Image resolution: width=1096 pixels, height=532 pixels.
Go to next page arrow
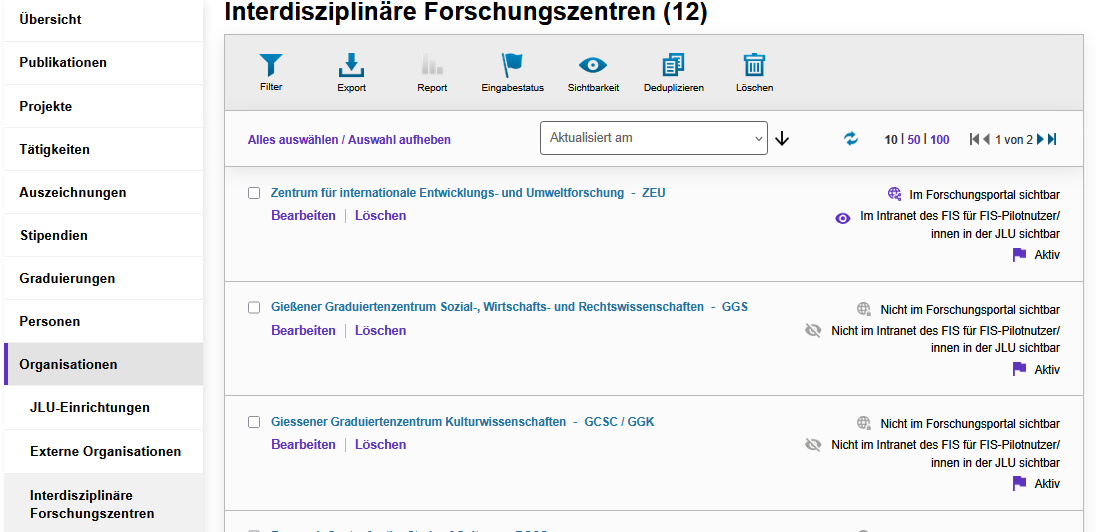1040,139
